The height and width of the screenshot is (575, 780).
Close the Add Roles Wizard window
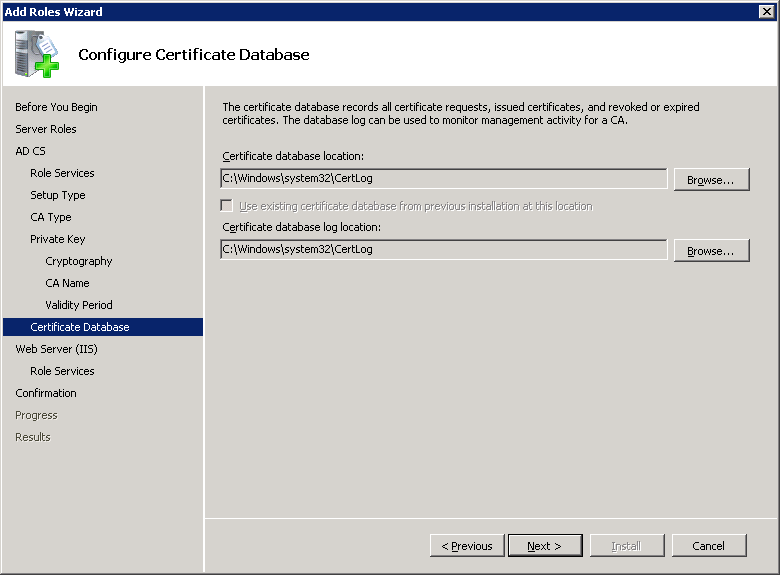pos(767,11)
